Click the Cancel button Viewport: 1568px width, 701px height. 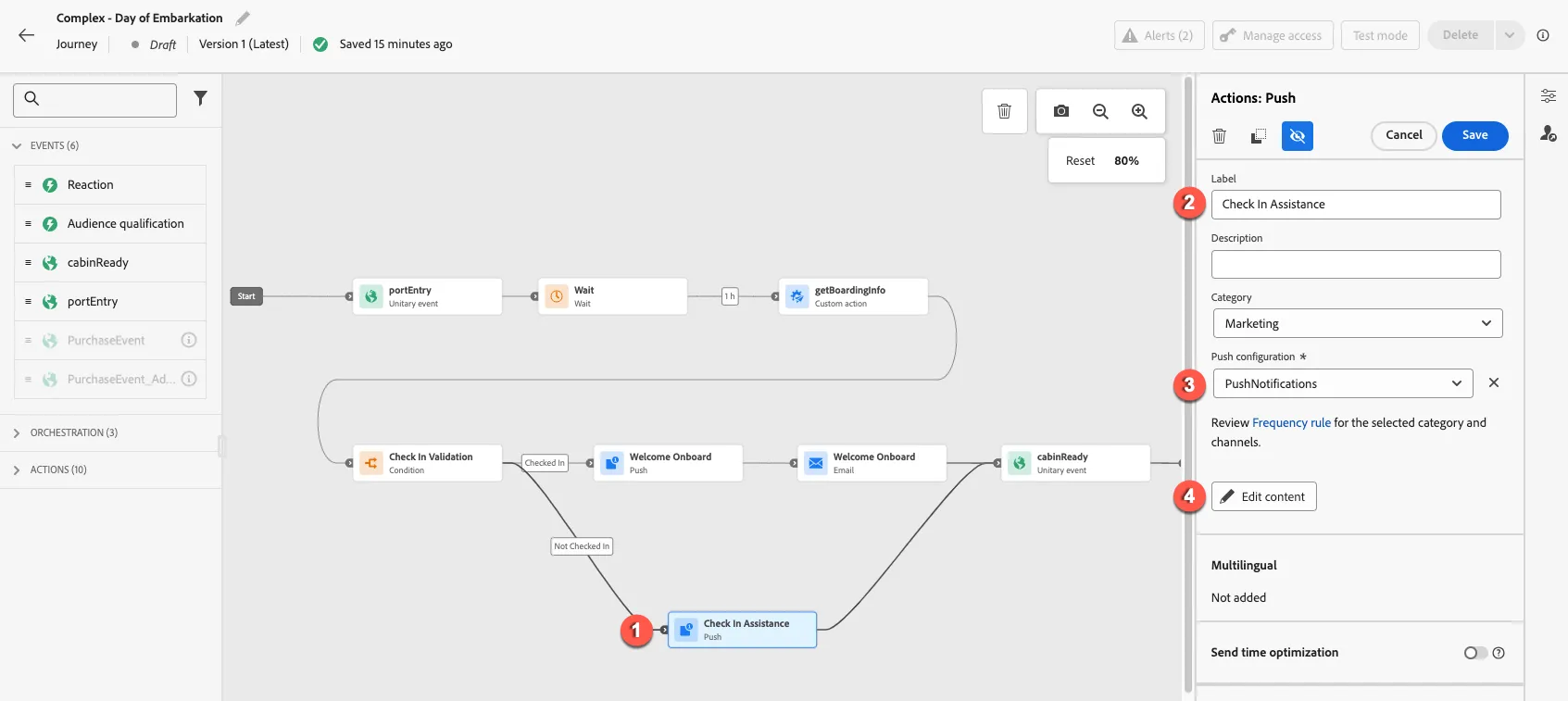coord(1404,135)
